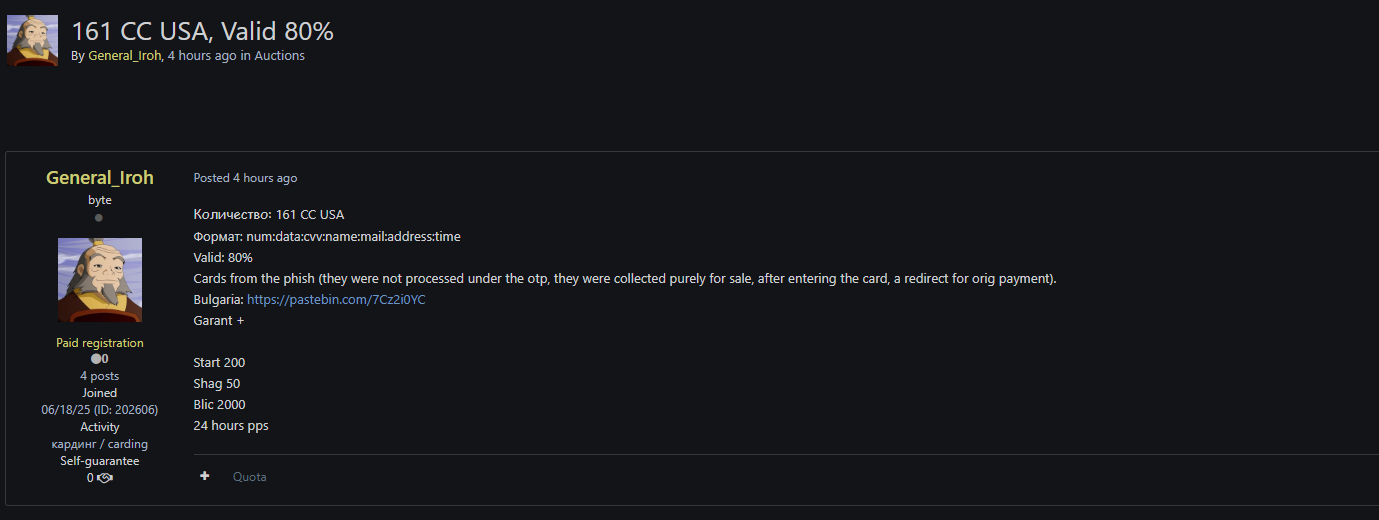
Task: Click the reputation circle icon beside 0
Action: click(x=95, y=359)
